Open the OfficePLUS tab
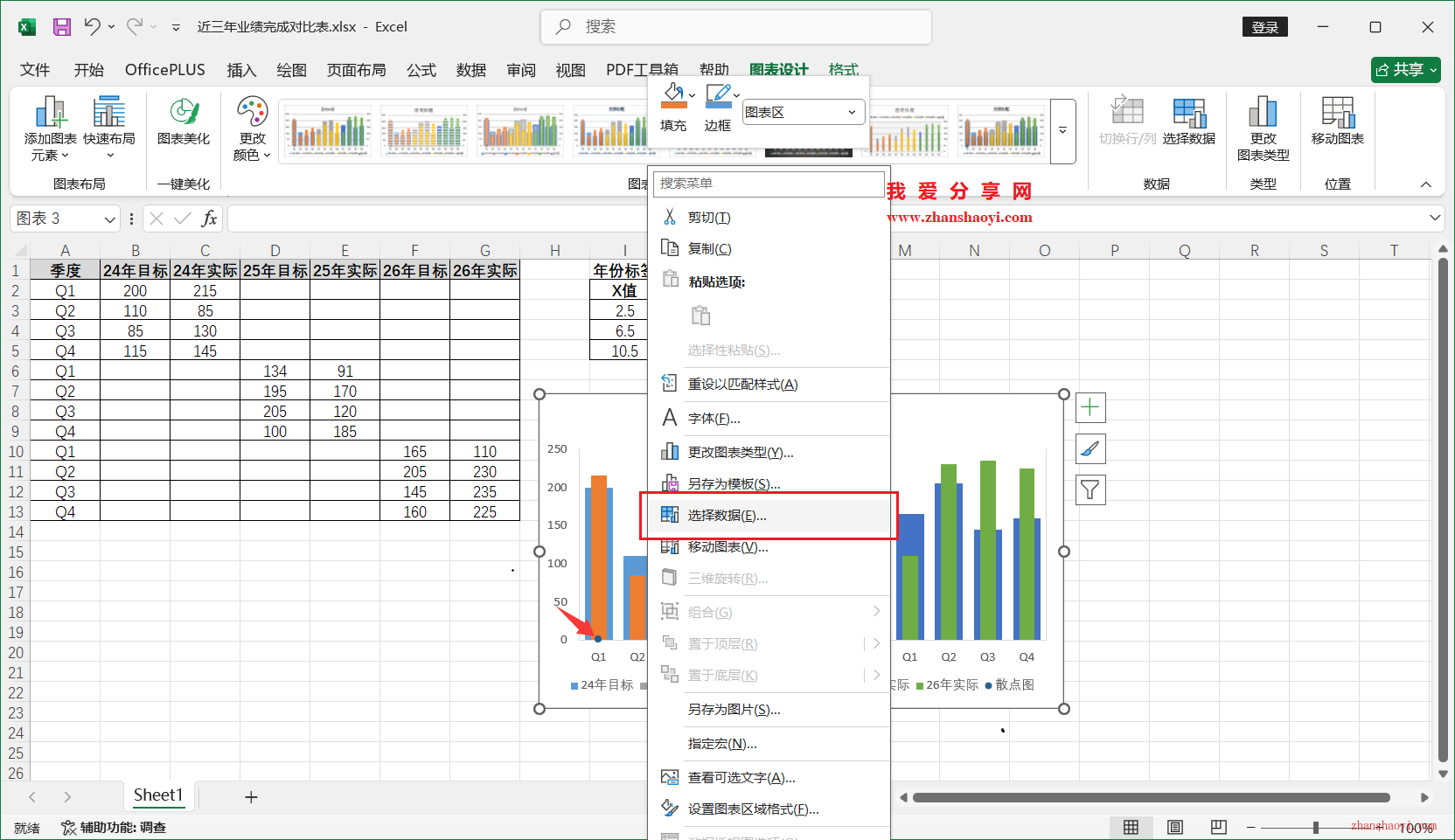Screen dimensions: 1455x840 165,70
